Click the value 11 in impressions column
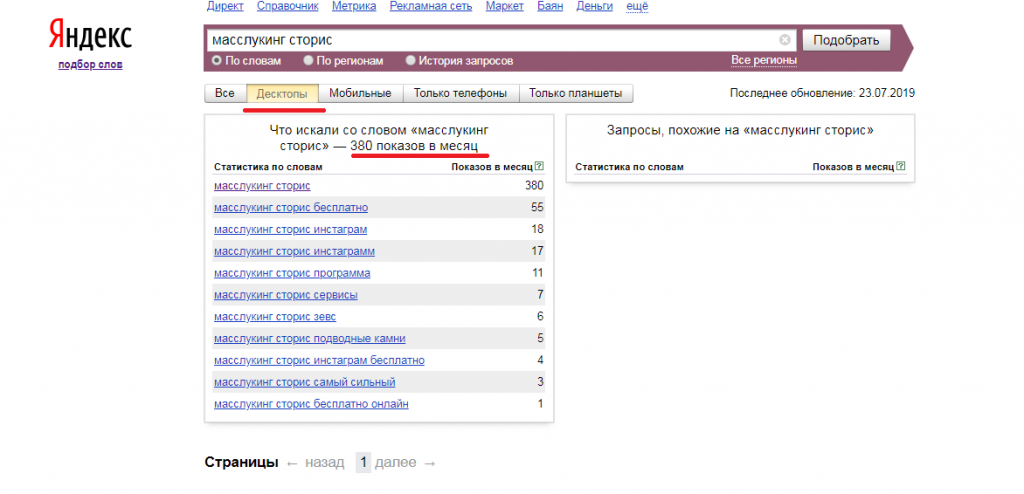 pyautogui.click(x=537, y=273)
